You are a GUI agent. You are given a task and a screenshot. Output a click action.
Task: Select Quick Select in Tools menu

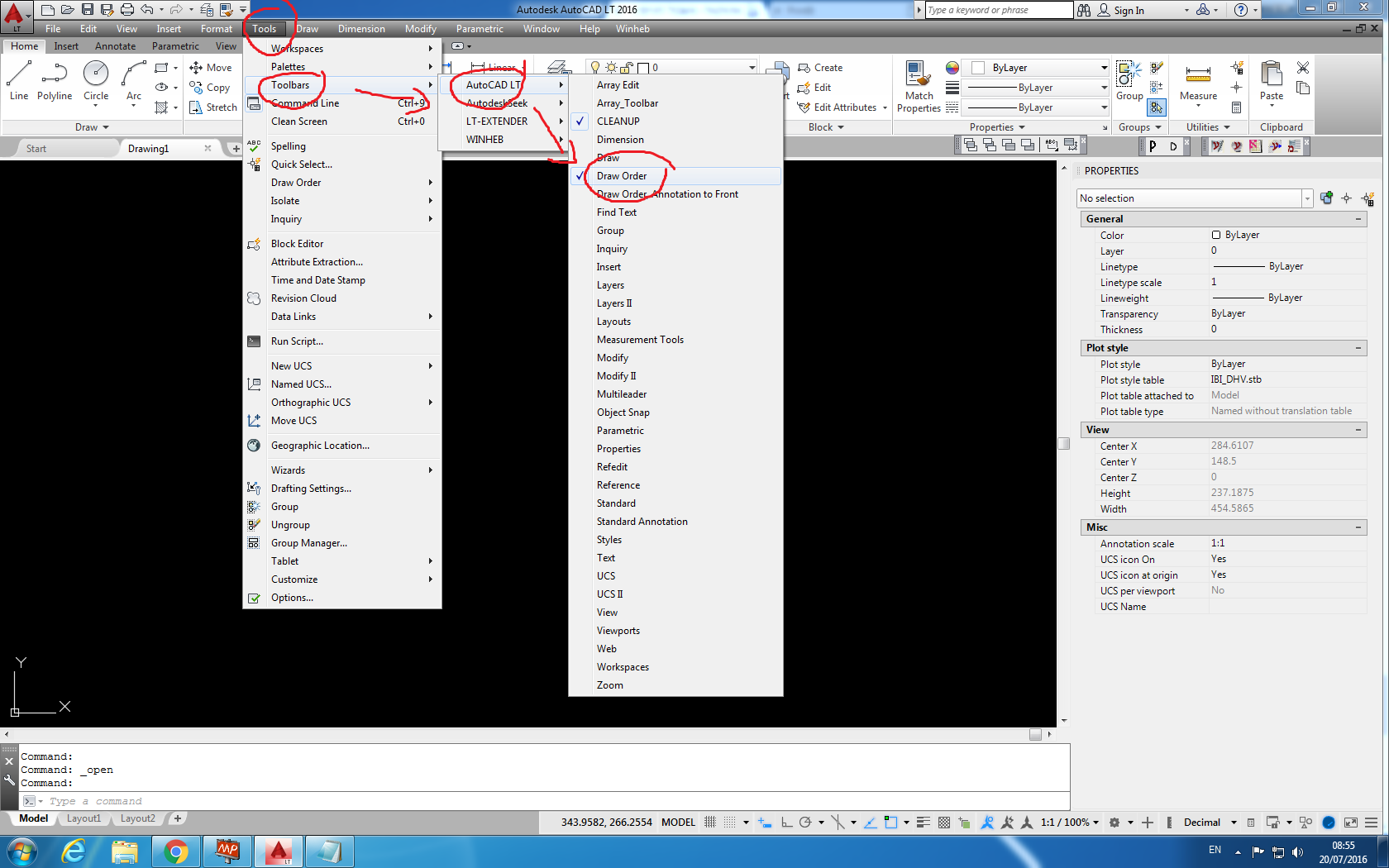[x=342, y=165]
